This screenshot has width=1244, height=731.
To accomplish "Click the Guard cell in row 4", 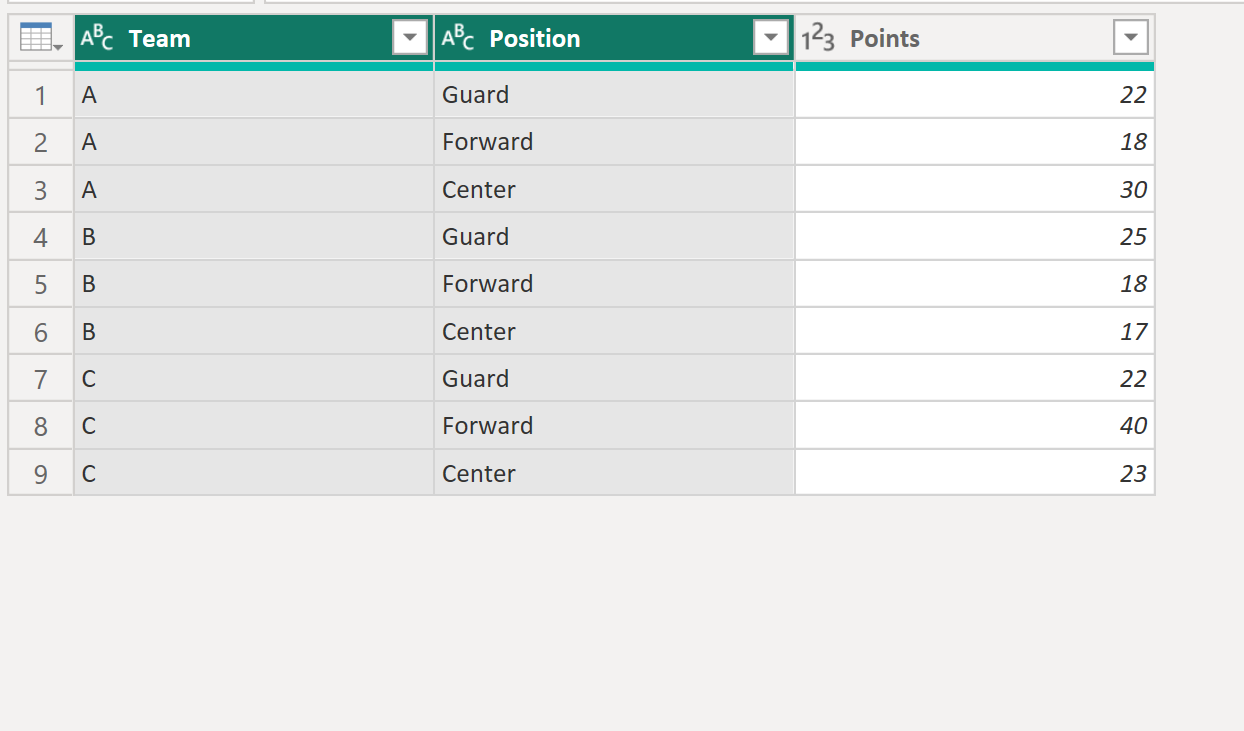I will pos(614,237).
